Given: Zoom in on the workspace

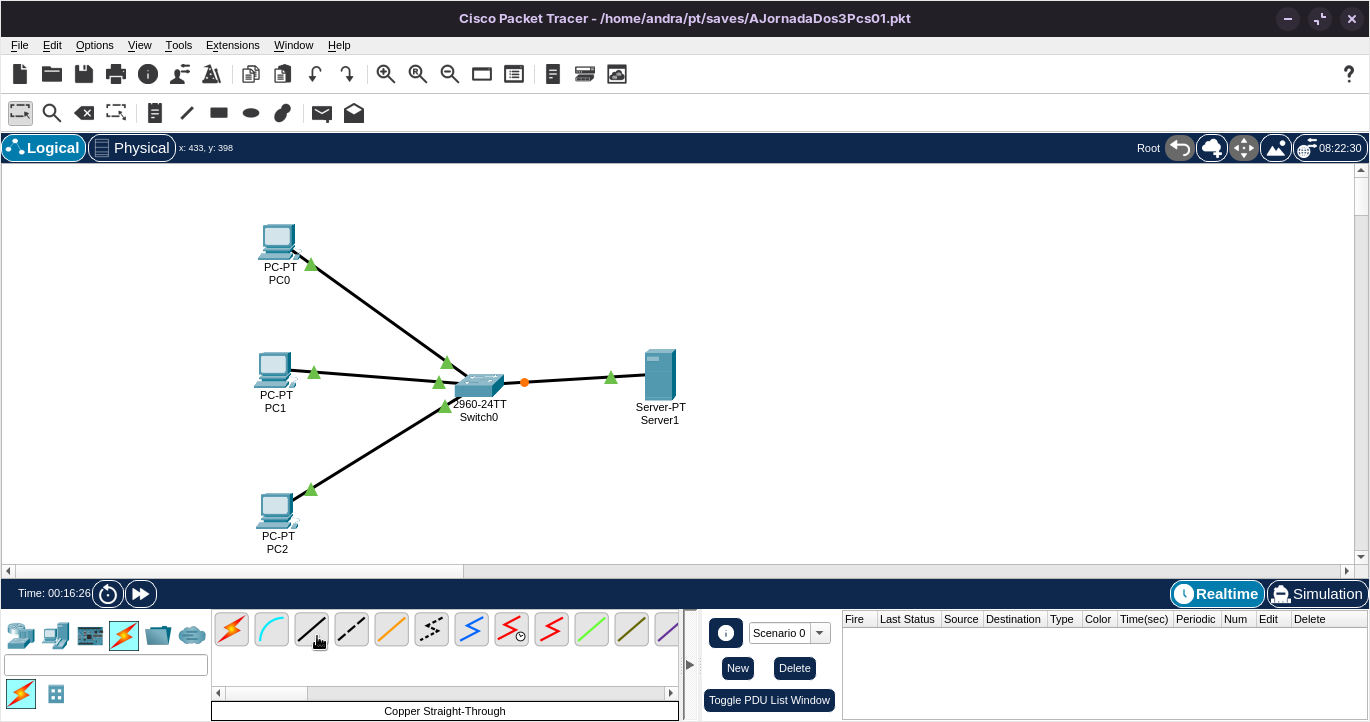Looking at the screenshot, I should [x=386, y=74].
